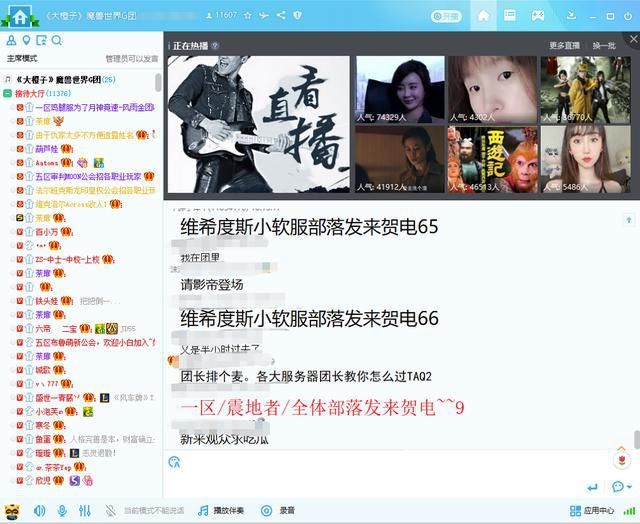Click the location pin icon
The width and height of the screenshot is (640, 524).
(x=26, y=40)
